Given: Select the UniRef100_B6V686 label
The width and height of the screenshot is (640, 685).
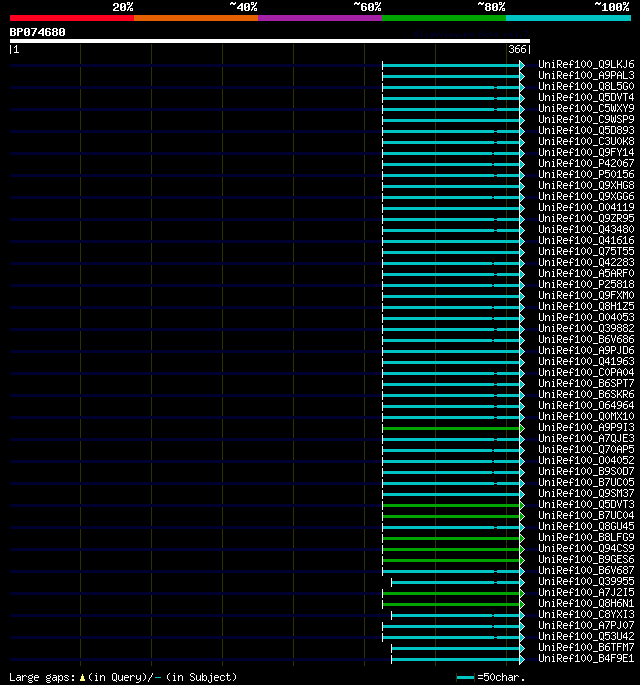Looking at the screenshot, I should [x=586, y=339].
